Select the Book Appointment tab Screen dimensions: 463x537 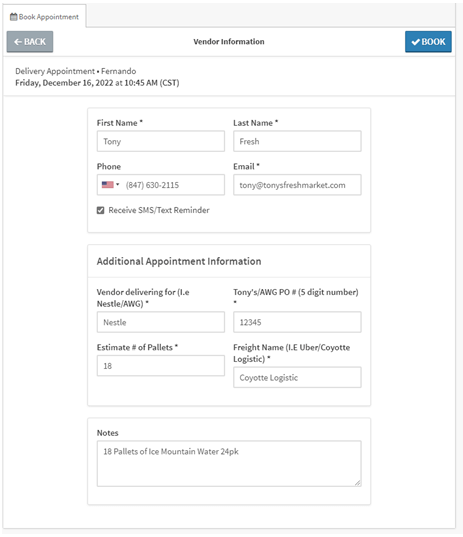click(45, 16)
